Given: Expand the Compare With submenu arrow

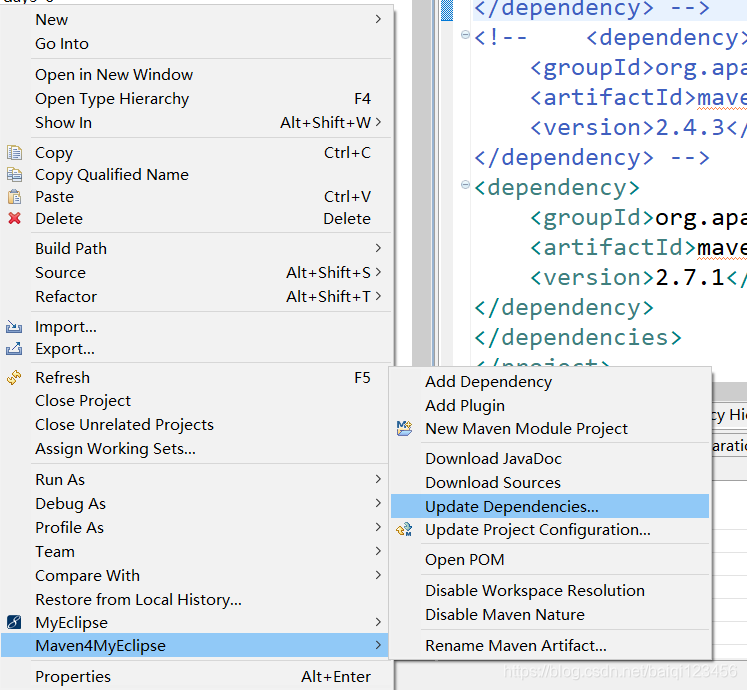Looking at the screenshot, I should (378, 575).
